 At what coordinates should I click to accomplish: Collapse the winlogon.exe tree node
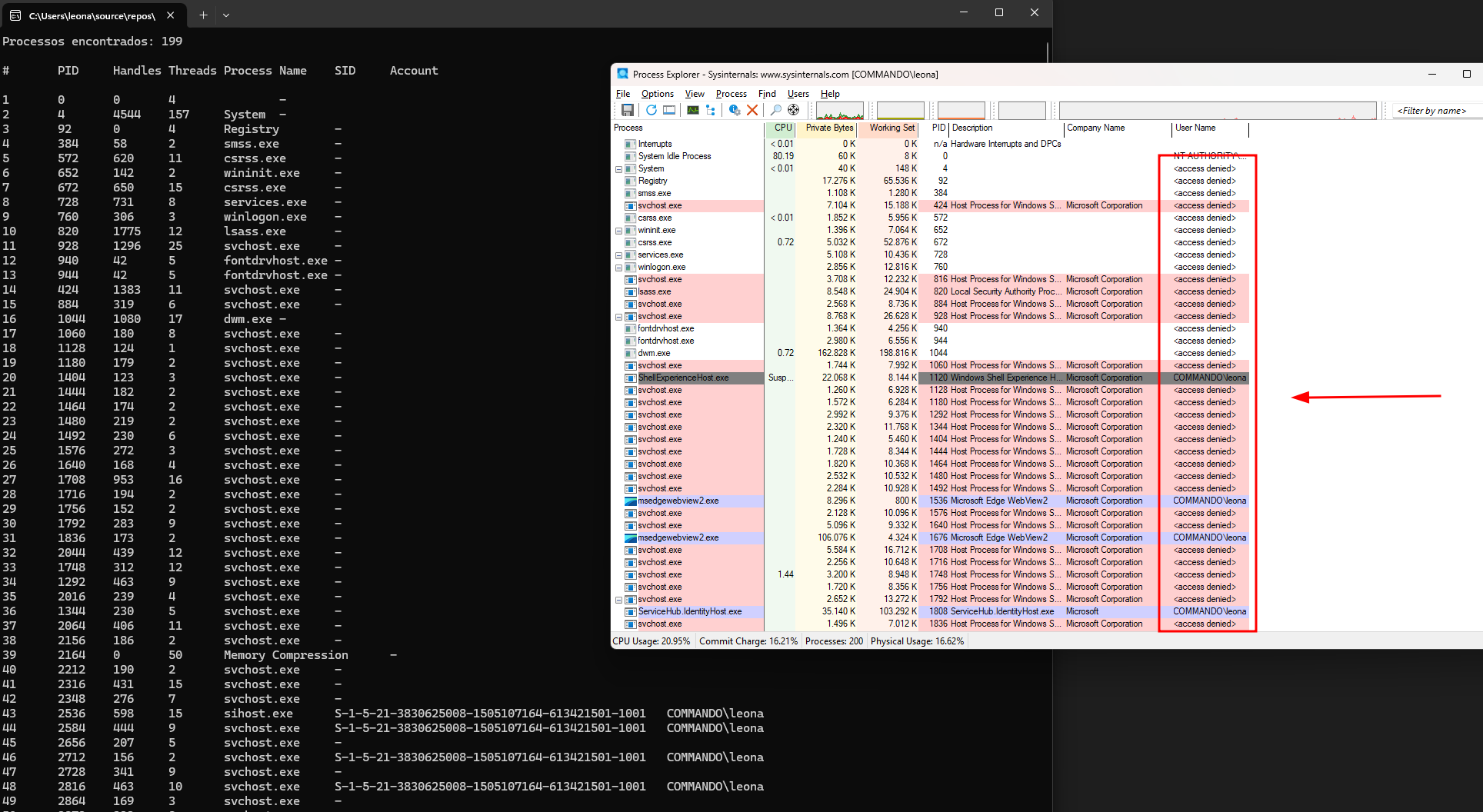(618, 268)
